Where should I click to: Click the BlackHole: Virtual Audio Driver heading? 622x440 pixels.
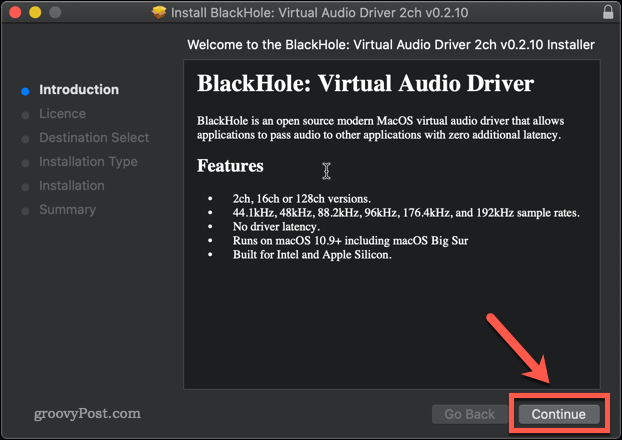[366, 83]
